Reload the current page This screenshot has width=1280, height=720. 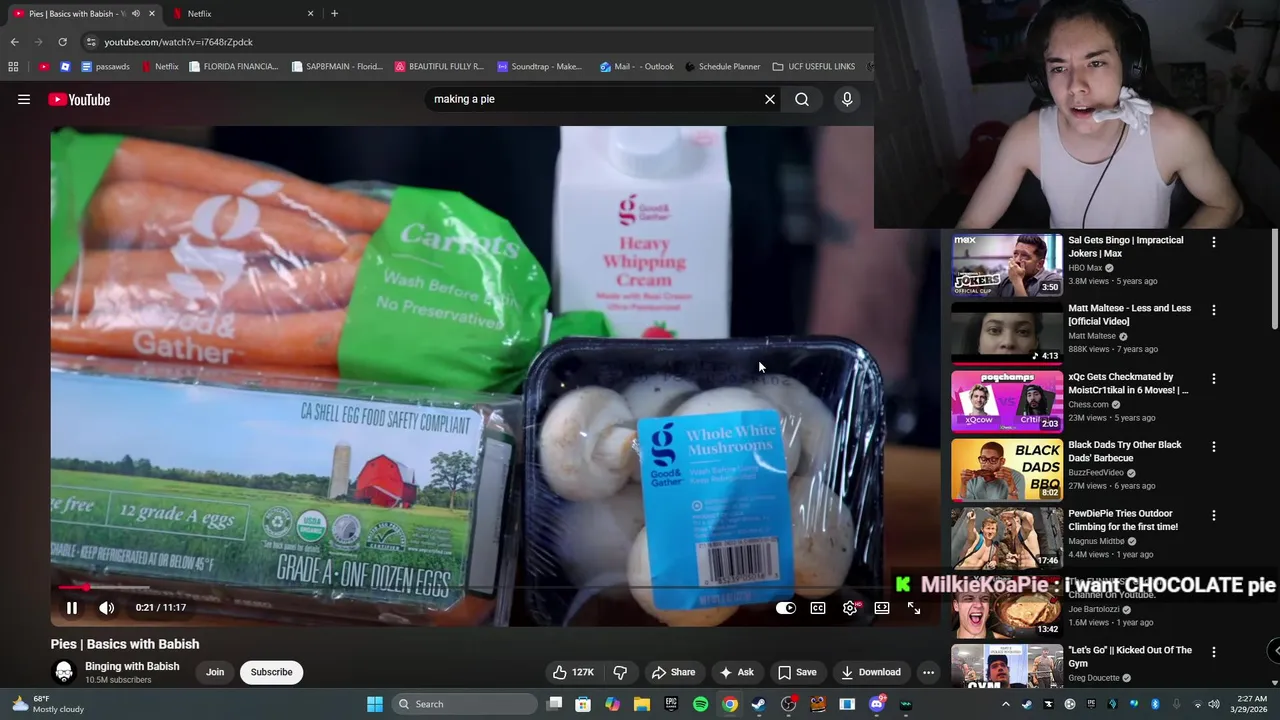[x=62, y=42]
